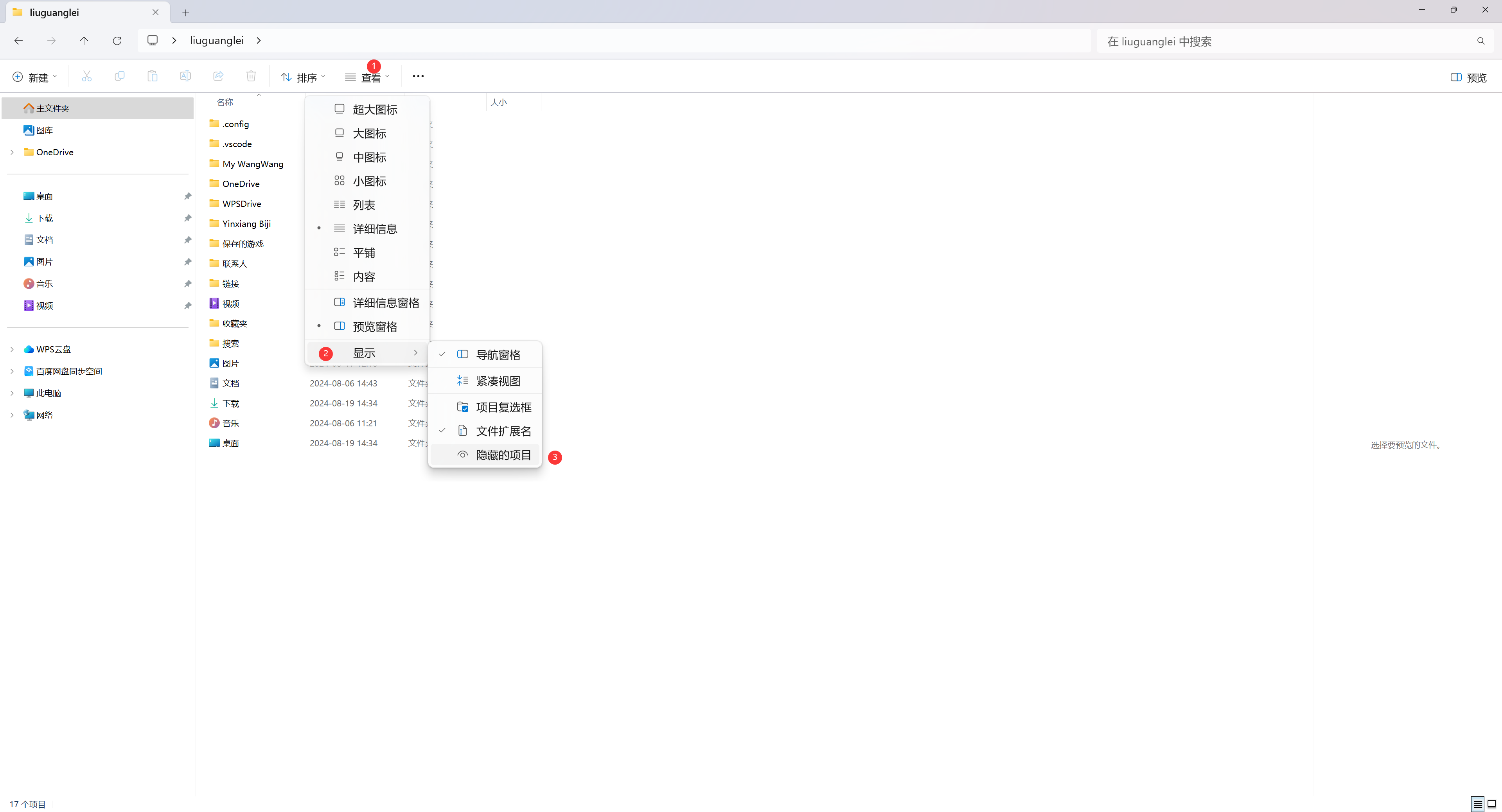Toggle 隐藏的项目 hidden items option
1502x812 pixels.
pyautogui.click(x=503, y=455)
